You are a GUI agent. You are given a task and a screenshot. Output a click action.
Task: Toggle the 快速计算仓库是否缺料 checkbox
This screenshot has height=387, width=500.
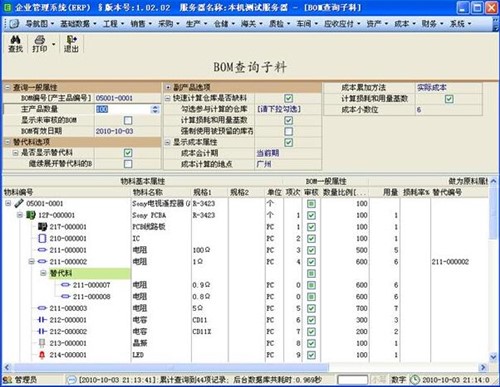pyautogui.click(x=289, y=98)
